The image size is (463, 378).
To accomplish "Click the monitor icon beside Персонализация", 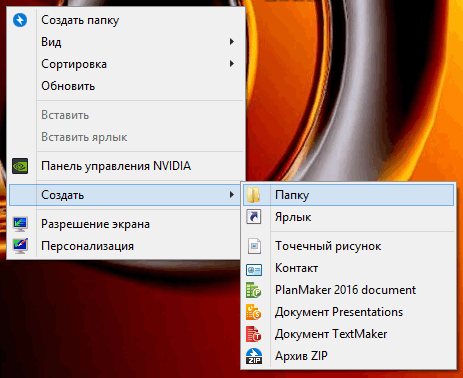I will coord(20,246).
